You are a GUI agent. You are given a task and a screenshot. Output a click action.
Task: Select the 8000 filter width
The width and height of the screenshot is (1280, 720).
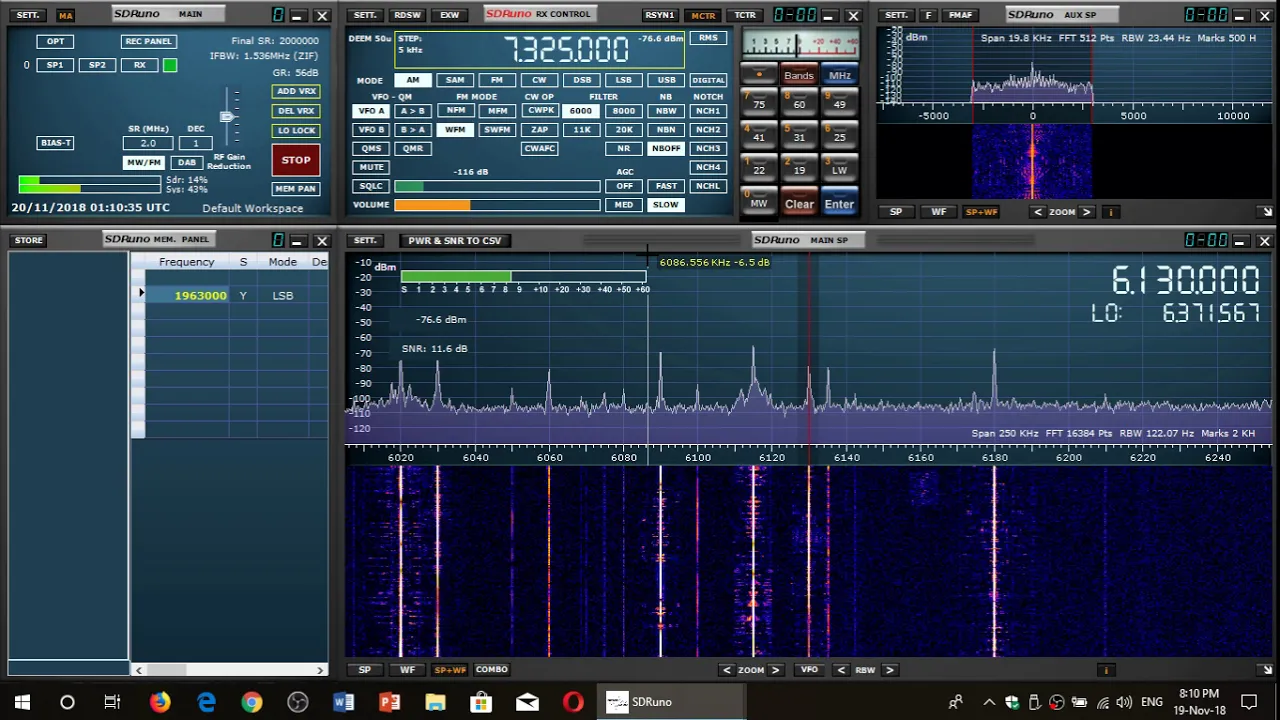click(623, 111)
